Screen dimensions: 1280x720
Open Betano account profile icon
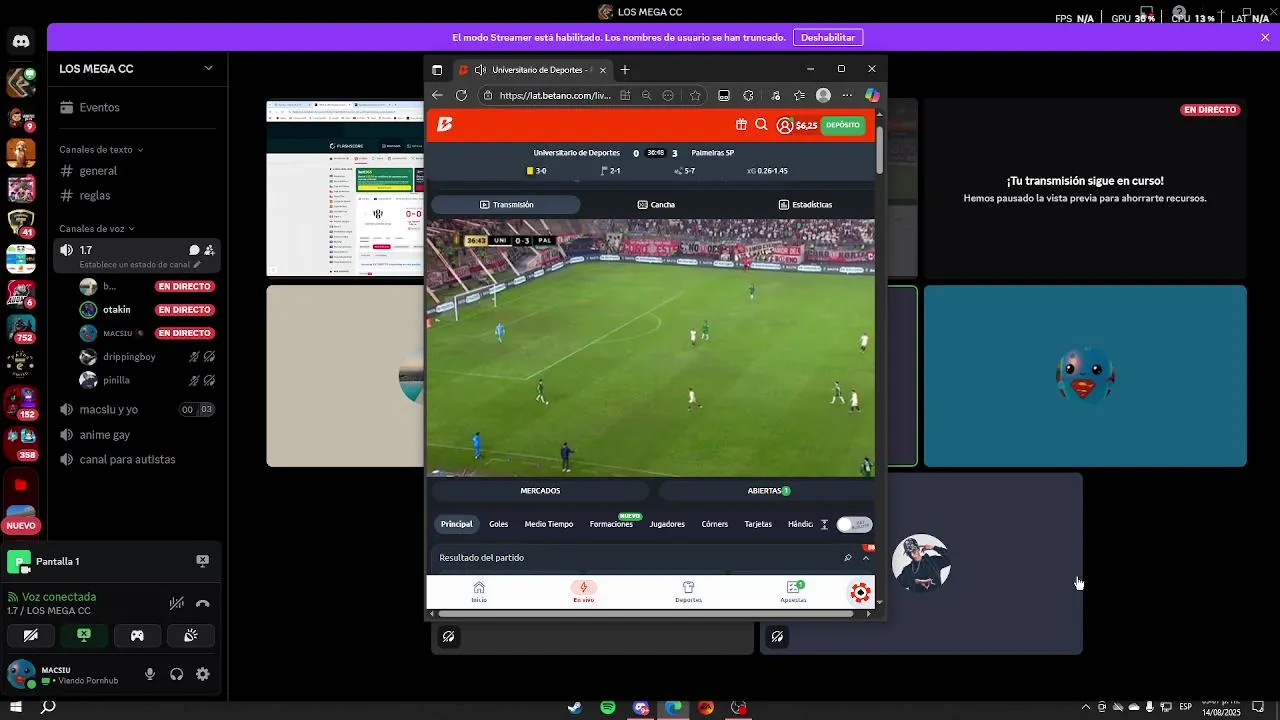(785, 125)
